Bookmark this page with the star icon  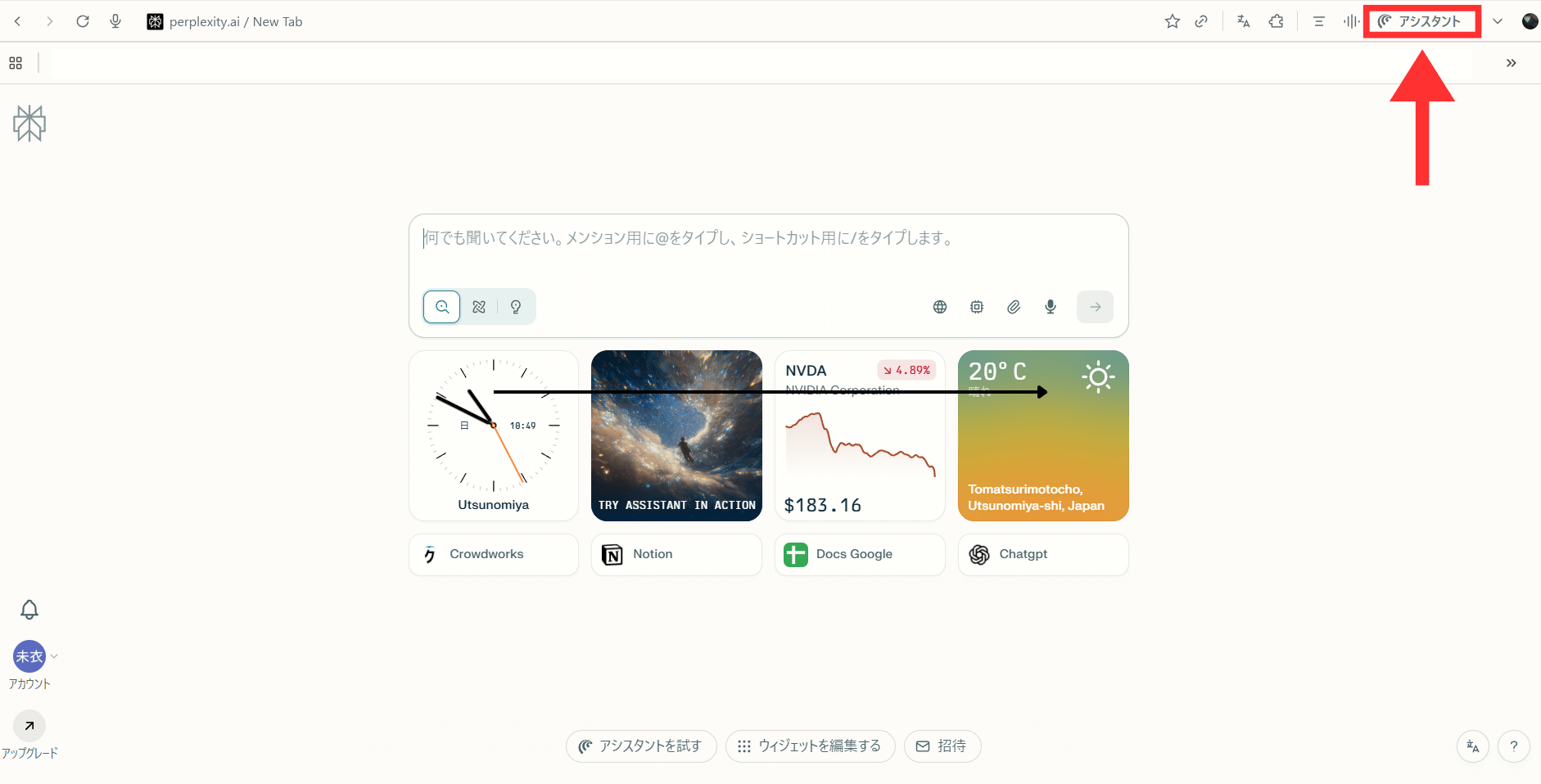pyautogui.click(x=1173, y=21)
